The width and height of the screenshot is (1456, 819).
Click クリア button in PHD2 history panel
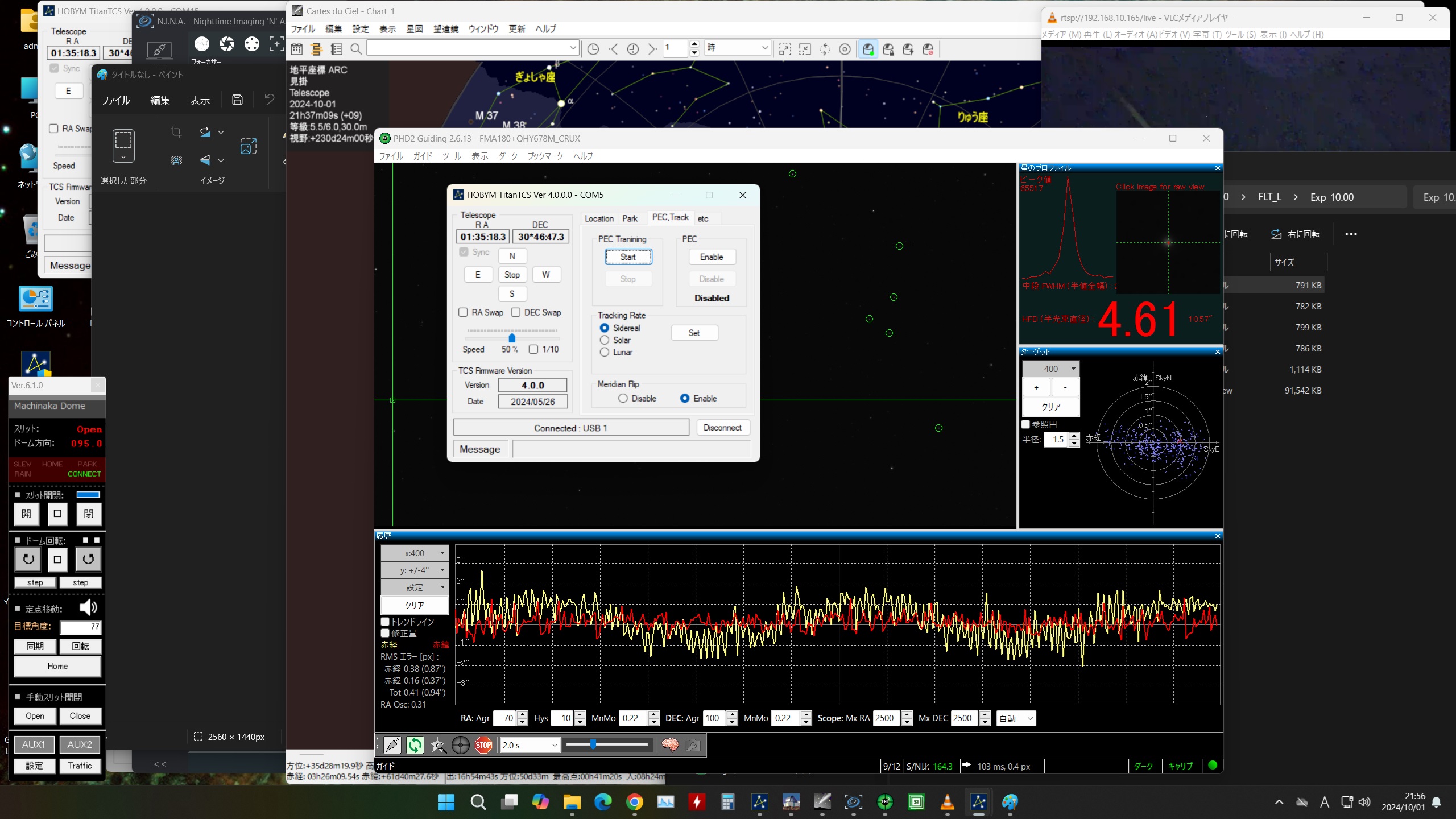[x=415, y=605]
